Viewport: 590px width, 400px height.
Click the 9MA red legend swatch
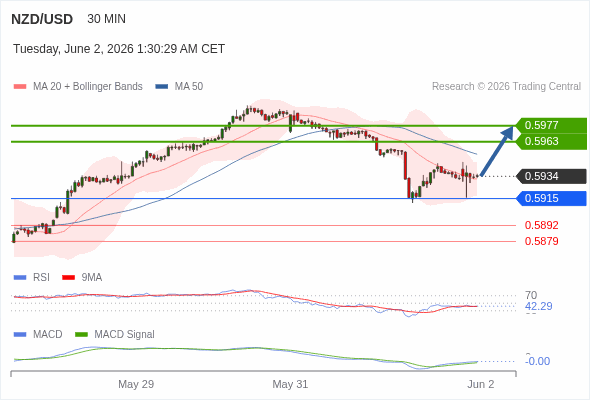click(x=68, y=278)
